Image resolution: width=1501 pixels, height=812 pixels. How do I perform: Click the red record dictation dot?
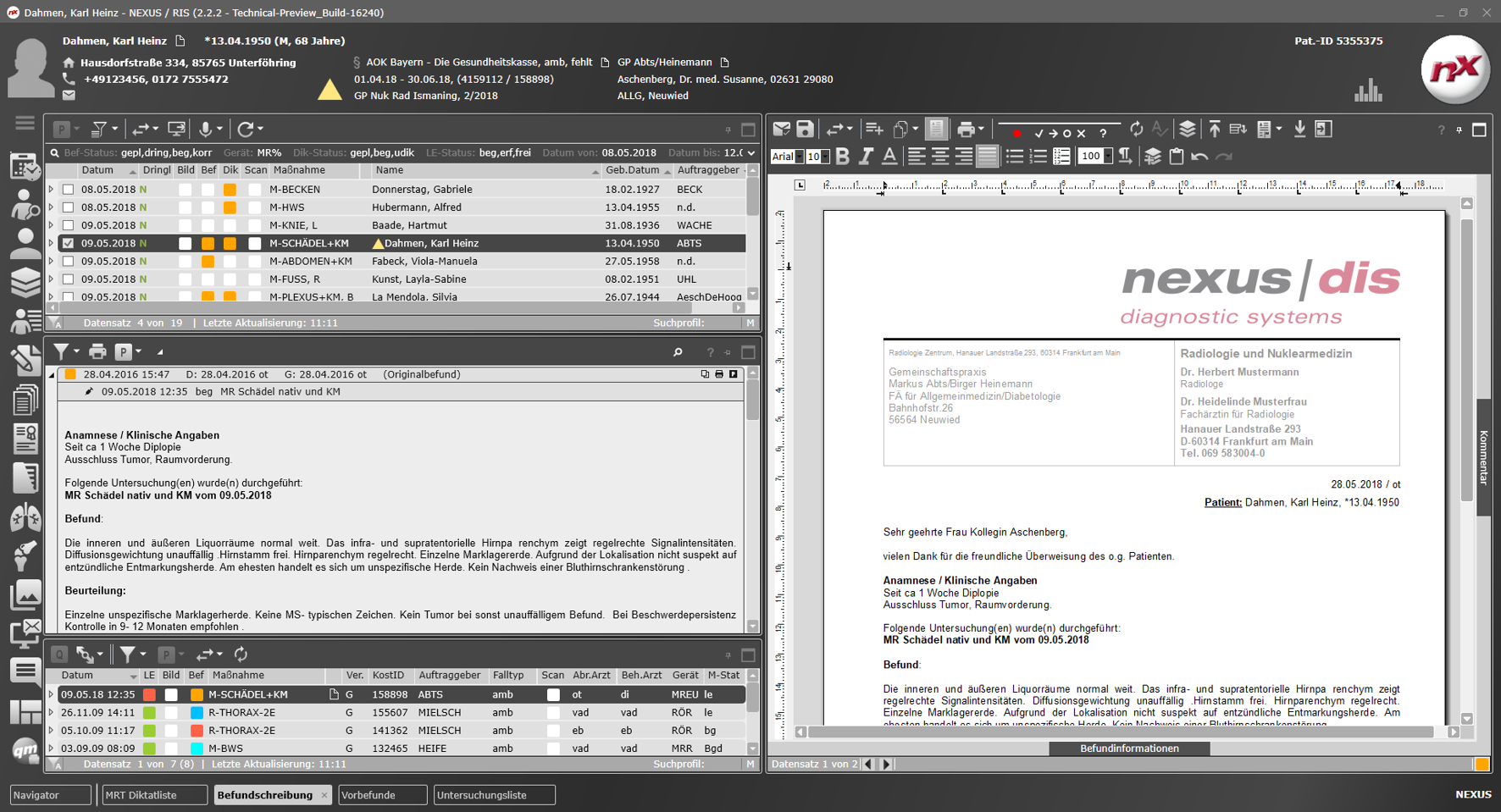click(x=1017, y=133)
